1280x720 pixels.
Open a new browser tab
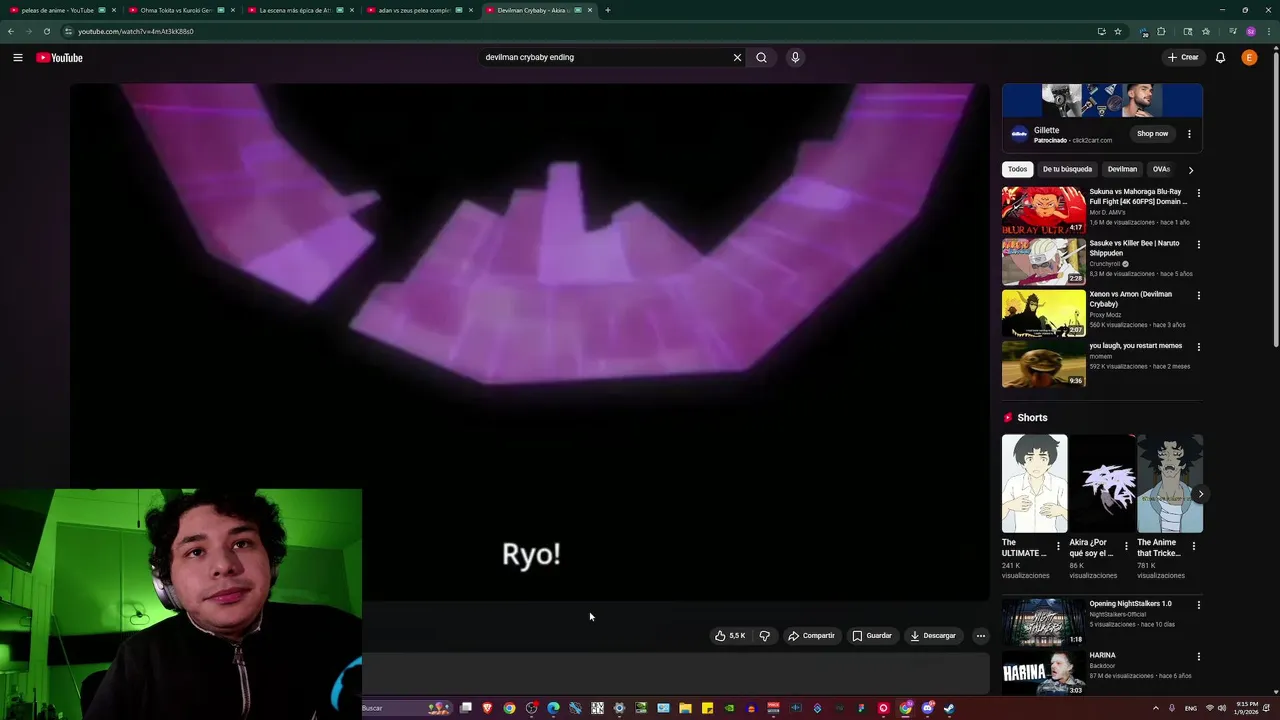[608, 10]
